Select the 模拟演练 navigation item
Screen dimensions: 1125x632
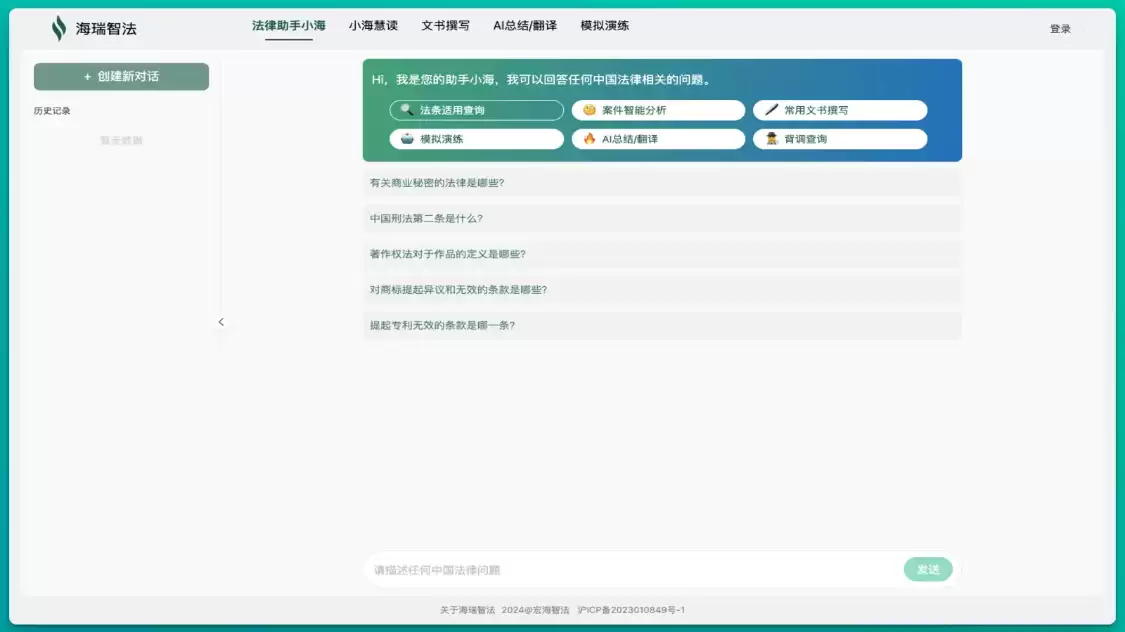[604, 26]
